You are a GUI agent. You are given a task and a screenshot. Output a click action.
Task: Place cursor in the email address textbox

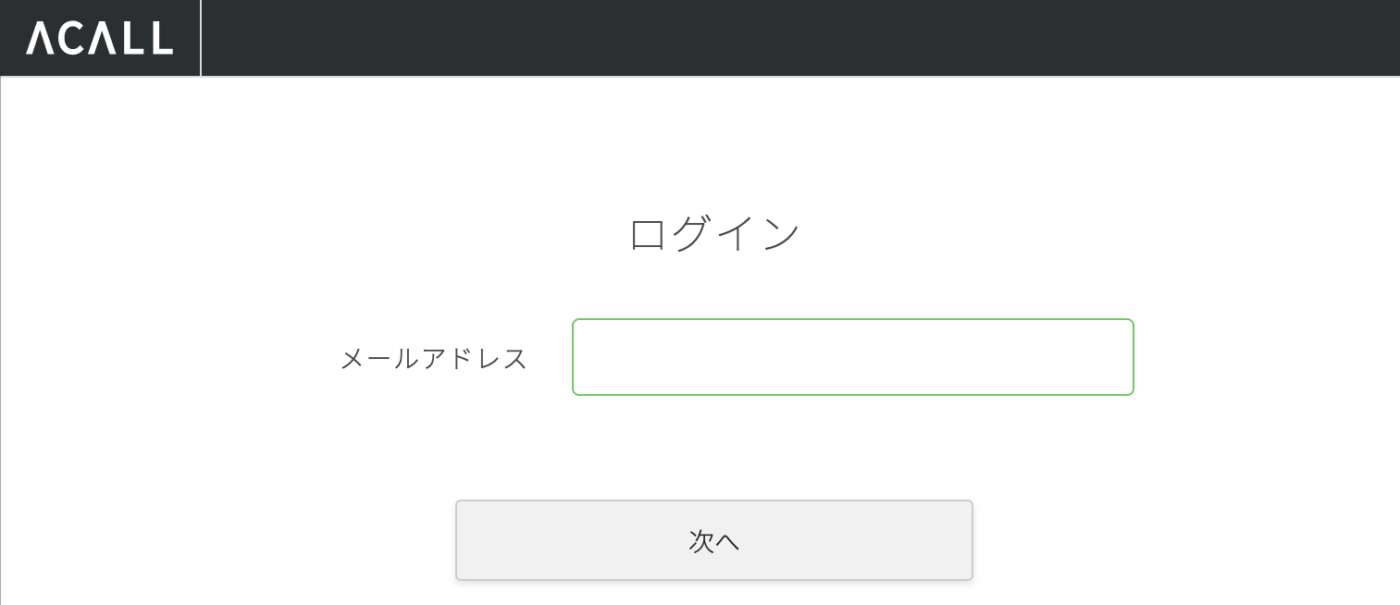(853, 357)
